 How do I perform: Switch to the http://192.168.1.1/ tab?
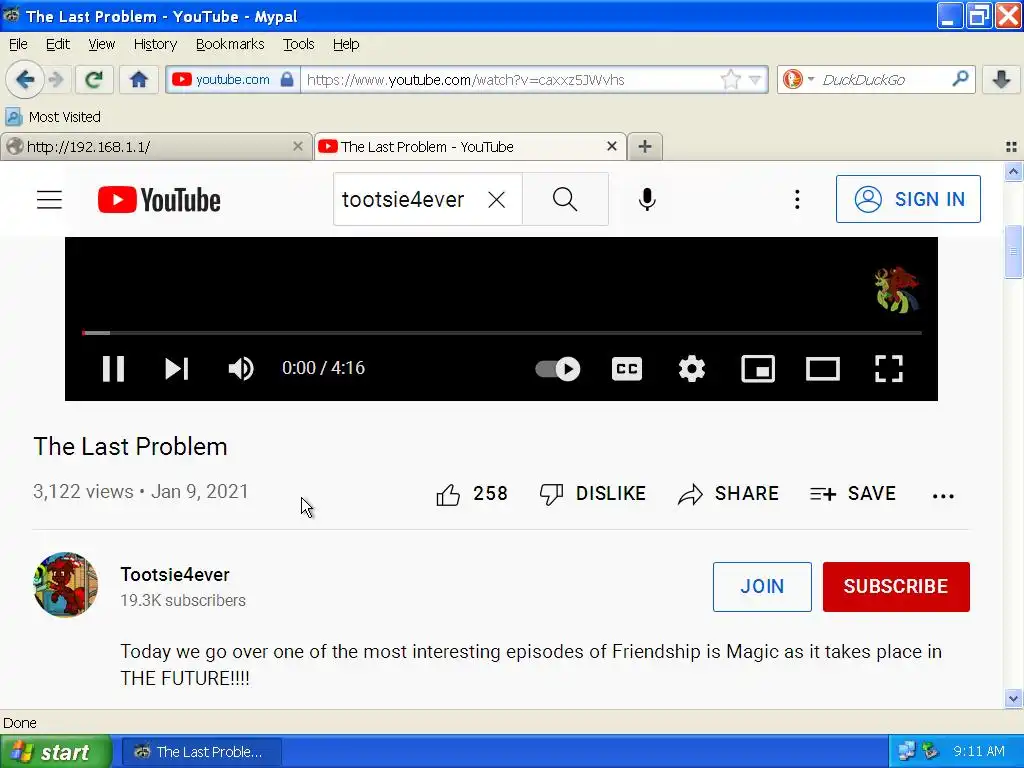point(156,146)
